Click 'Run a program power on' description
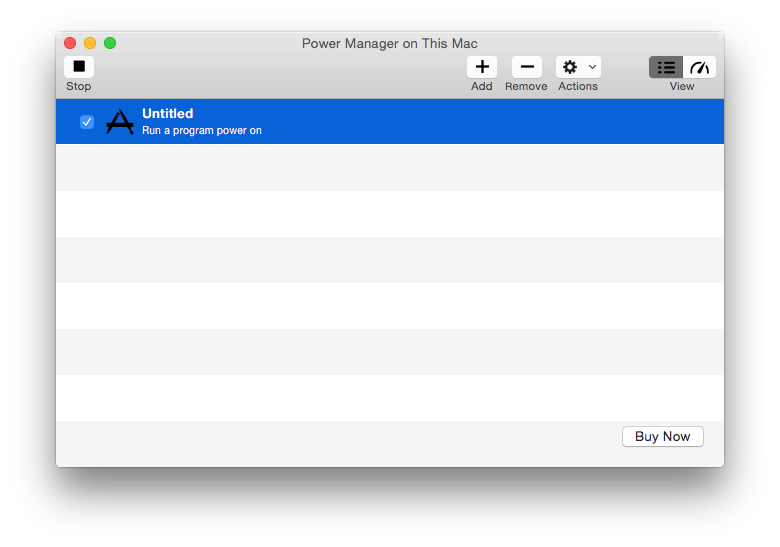Viewport: 780px width, 547px height. point(201,130)
